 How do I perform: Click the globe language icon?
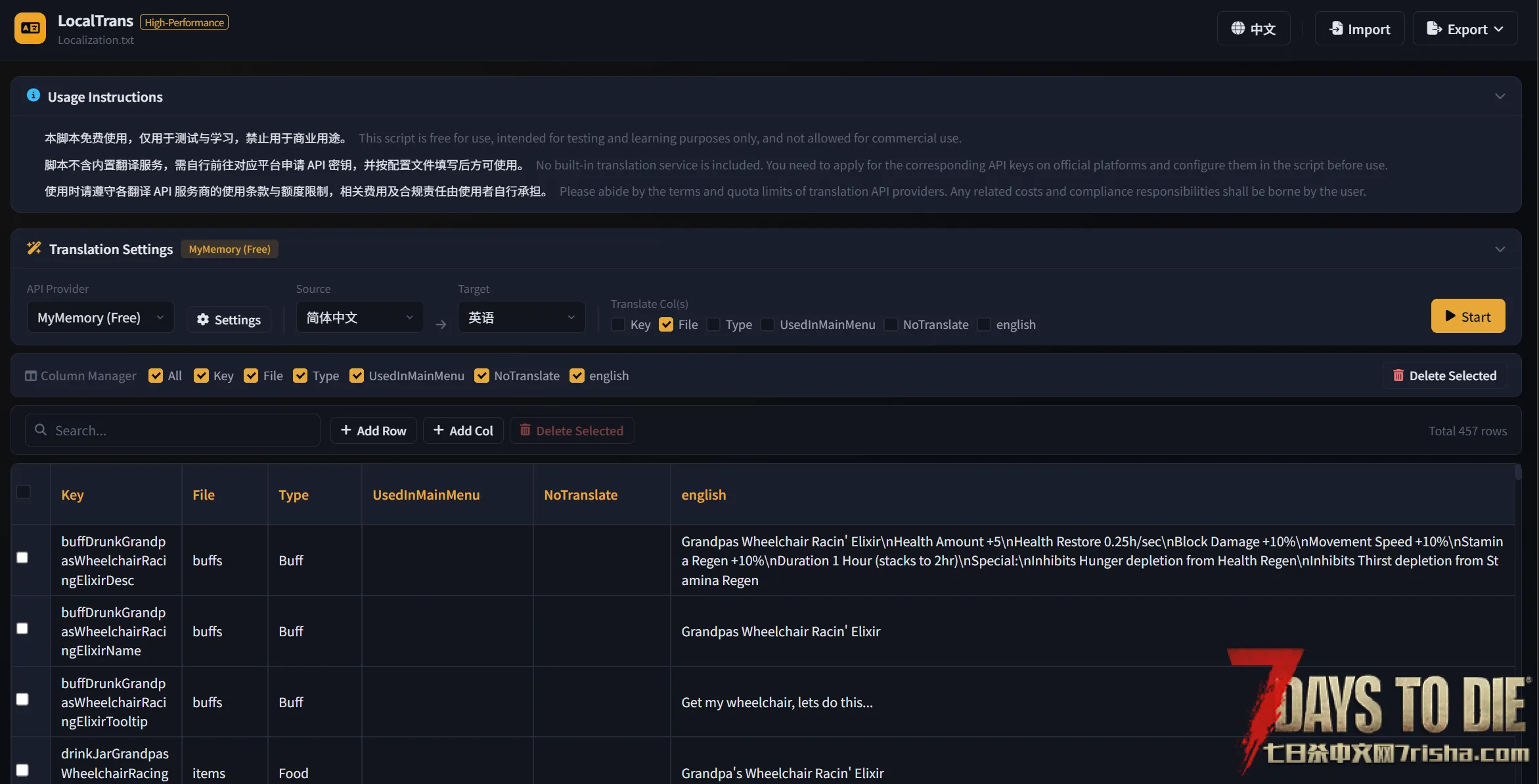(1238, 28)
